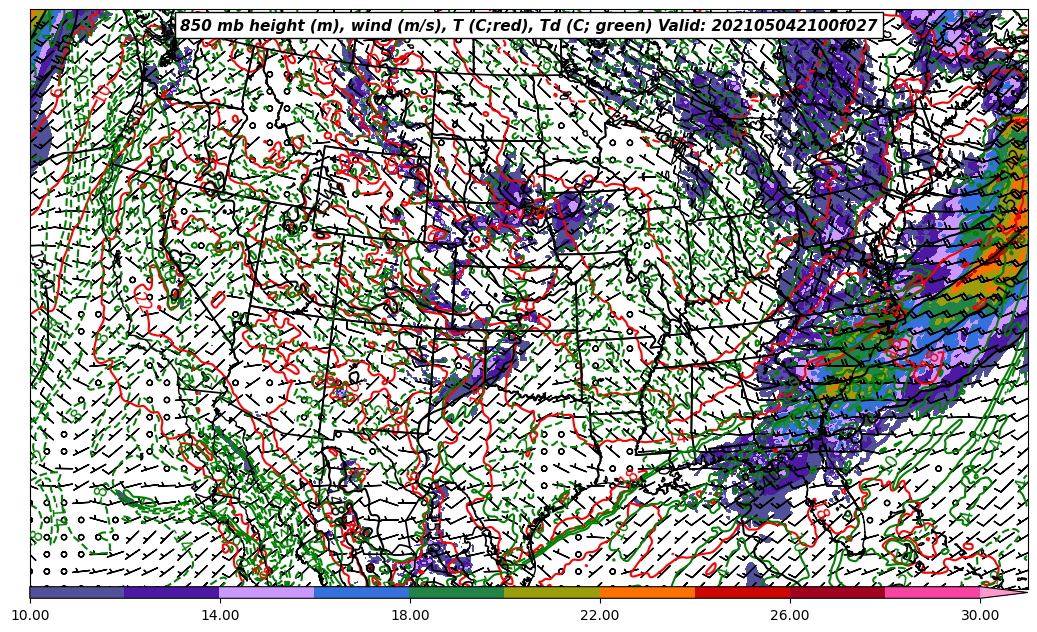1037x632 pixels.
Task: Select the green 18–20 colorbar segment
Action: (x=457, y=592)
